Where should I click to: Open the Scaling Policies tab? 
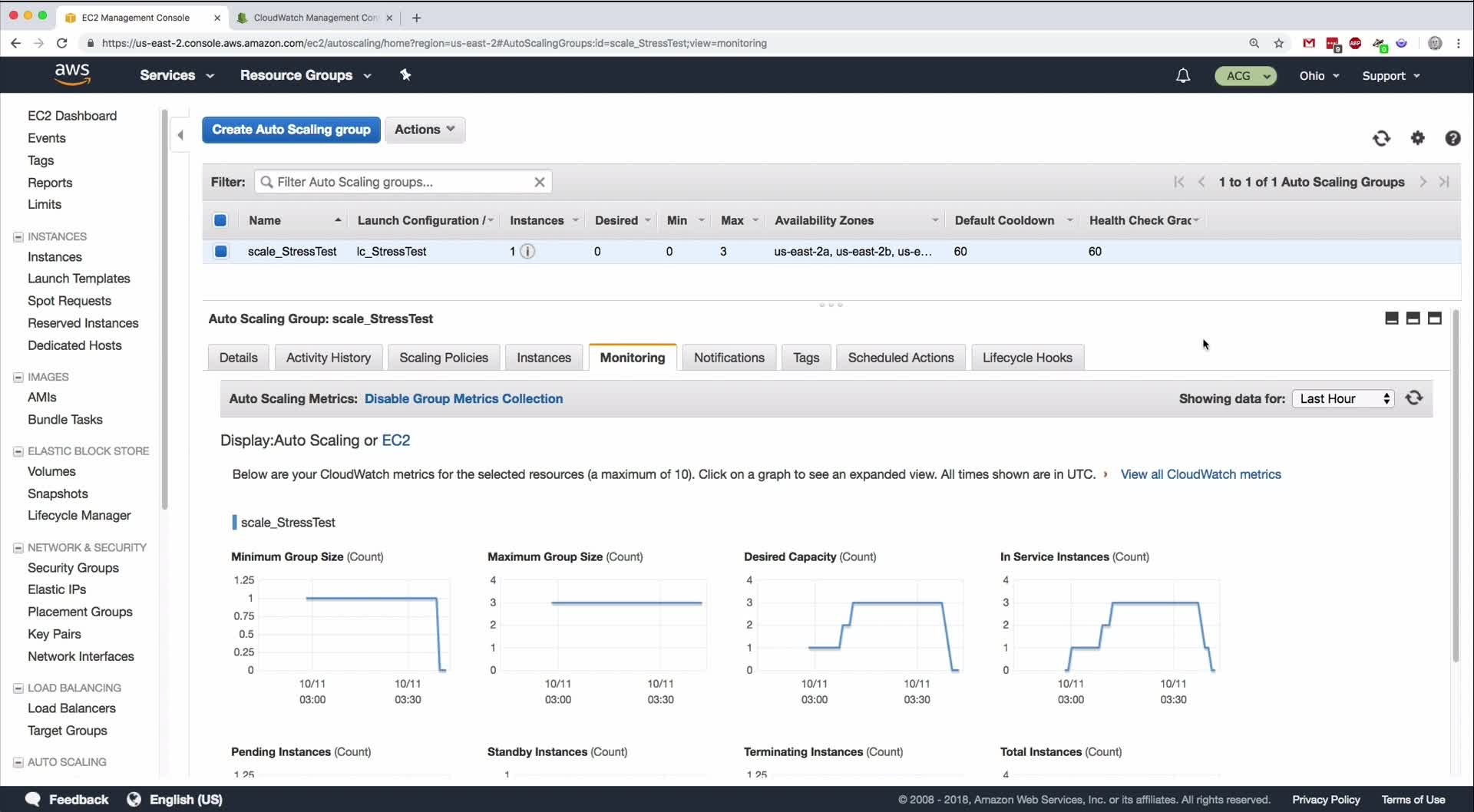tap(444, 358)
